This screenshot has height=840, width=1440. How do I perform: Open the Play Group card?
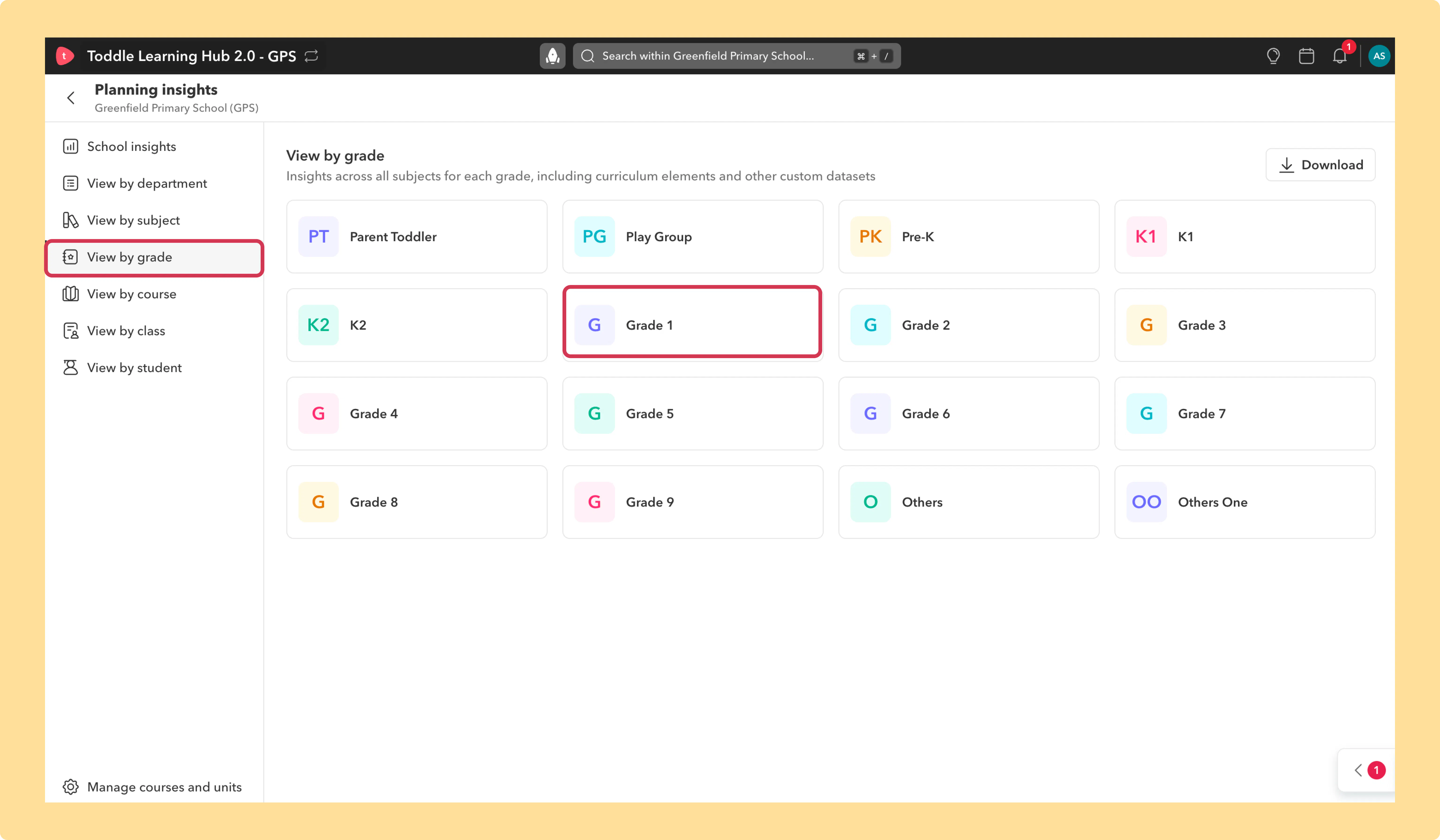tap(693, 236)
